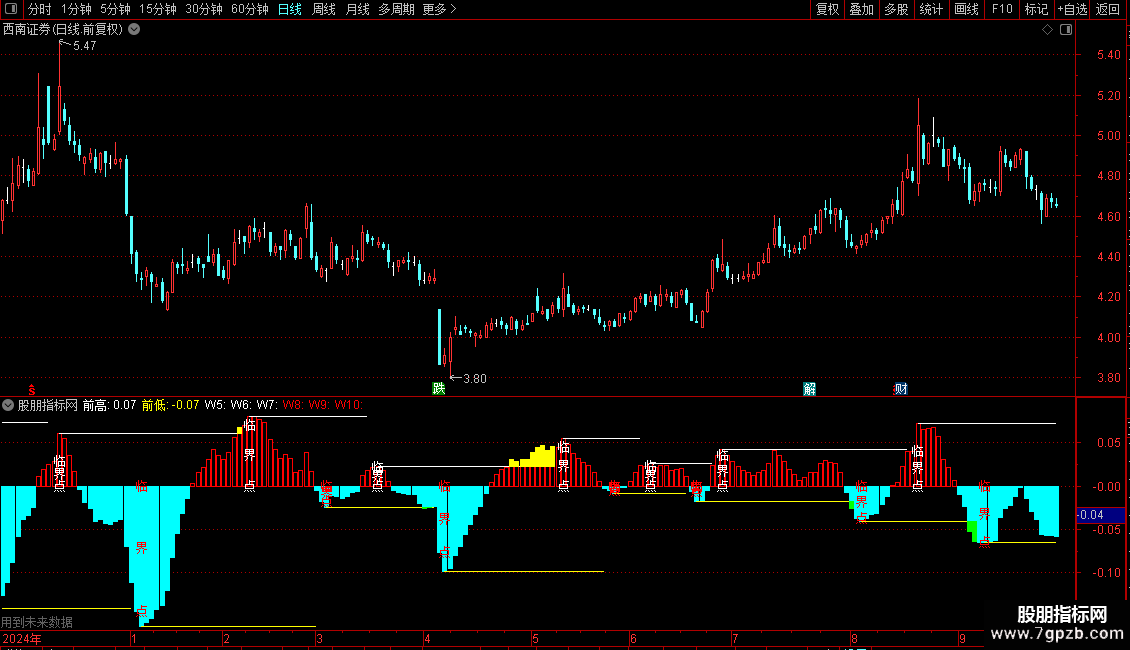
Task: Select the 5分钟 period
Action: pos(115,9)
